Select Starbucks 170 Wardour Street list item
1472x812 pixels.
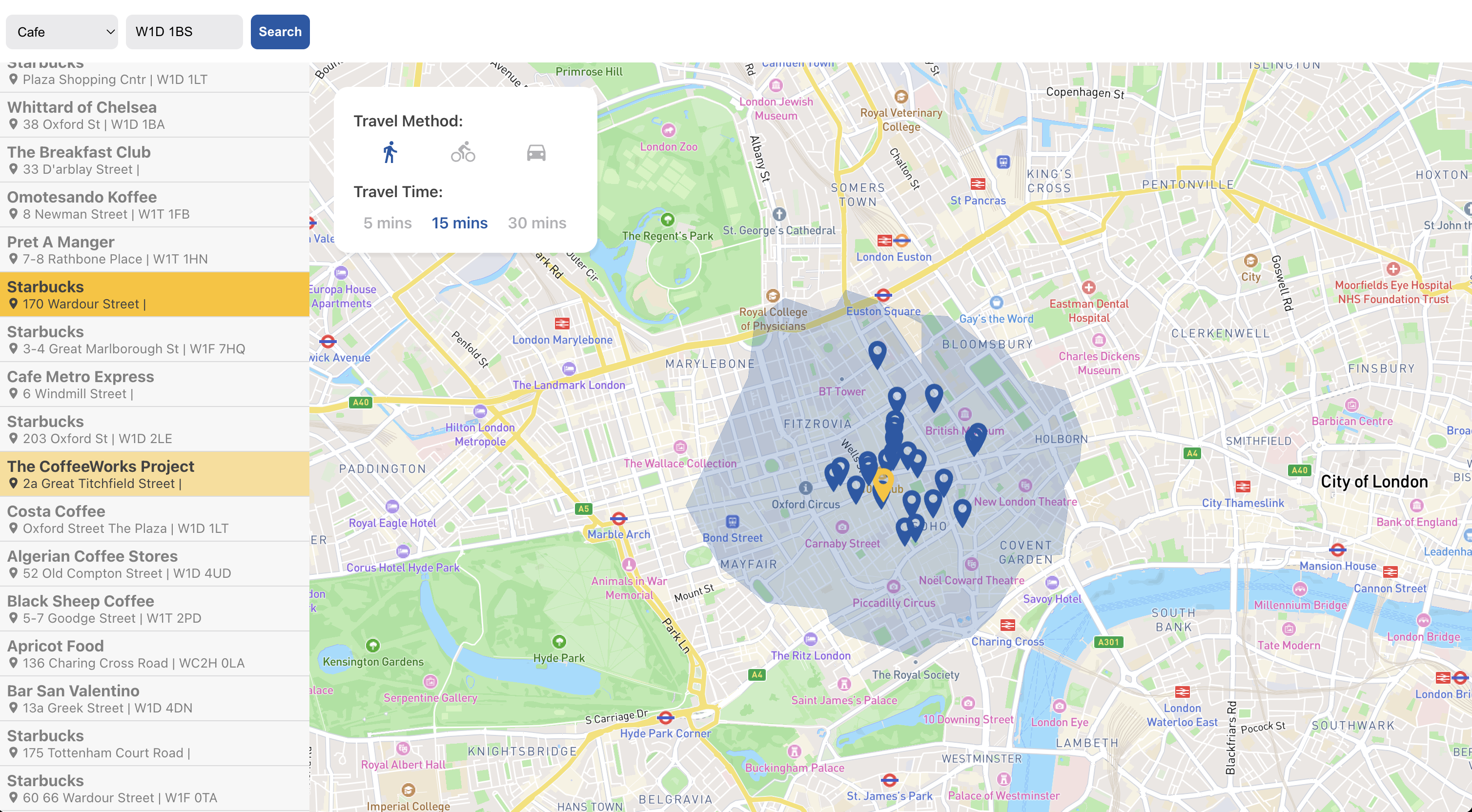156,295
